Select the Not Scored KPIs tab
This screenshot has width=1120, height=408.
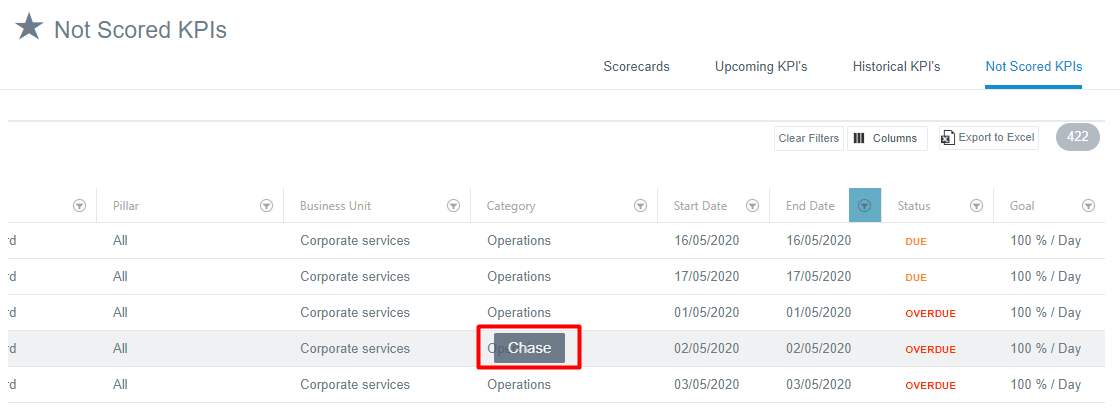click(1033, 67)
